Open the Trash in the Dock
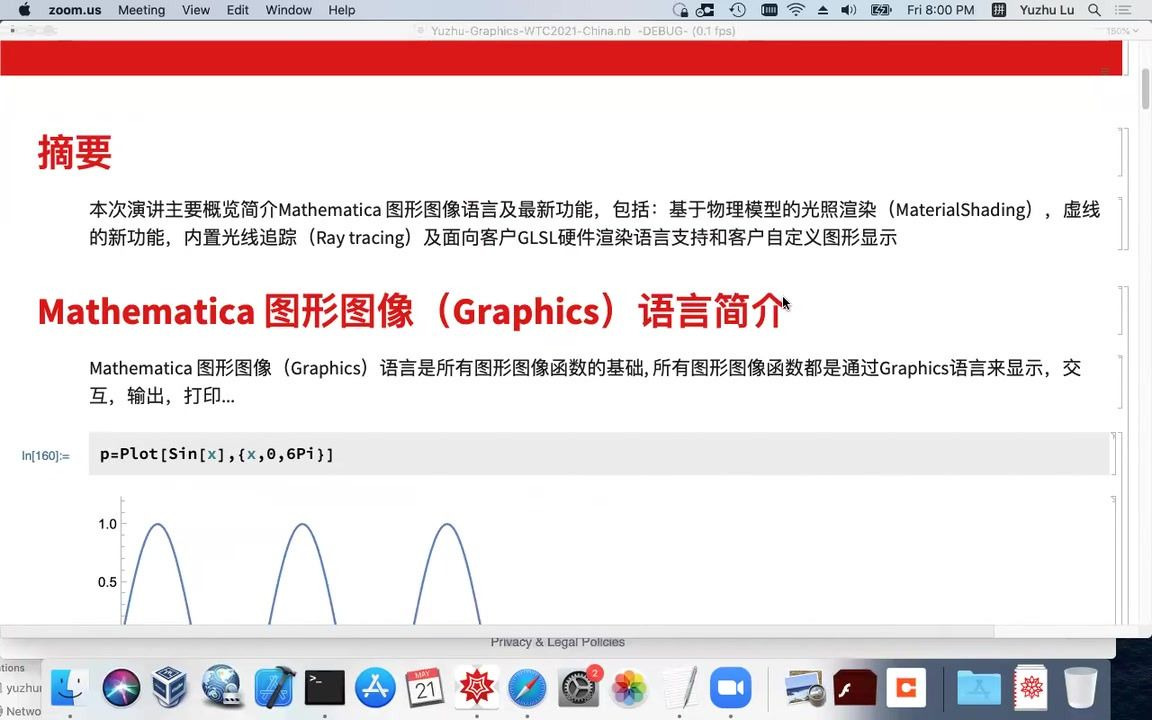 [1082, 687]
